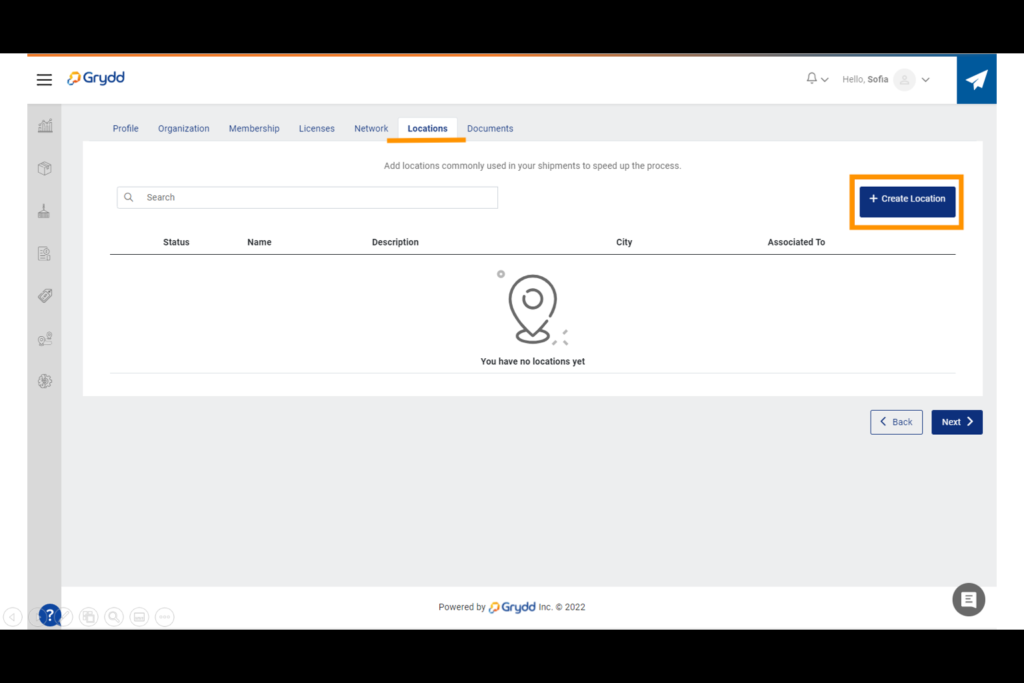This screenshot has height=683, width=1024.
Task: Open the see all slides control
Action: point(89,616)
